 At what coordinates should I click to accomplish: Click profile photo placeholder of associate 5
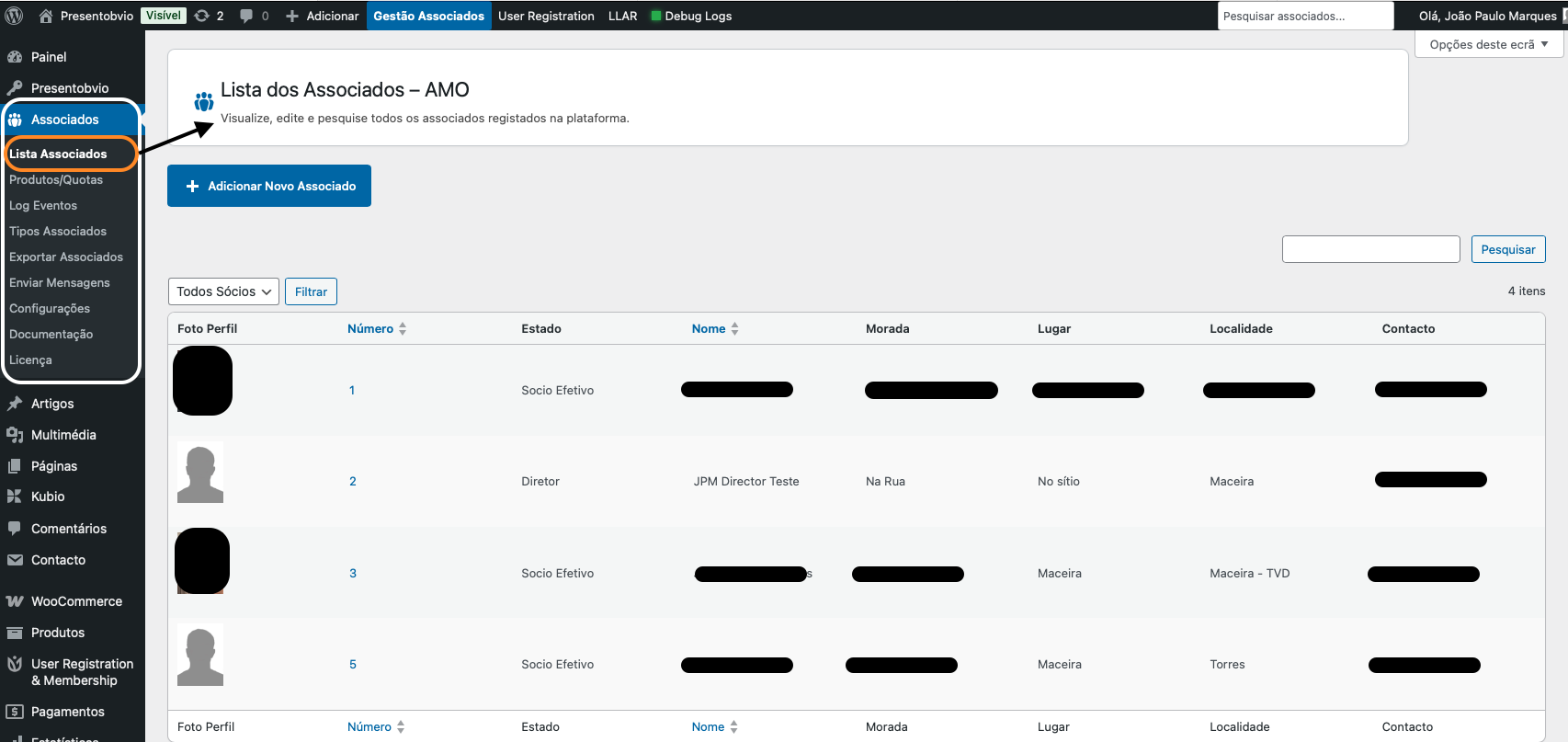click(200, 655)
